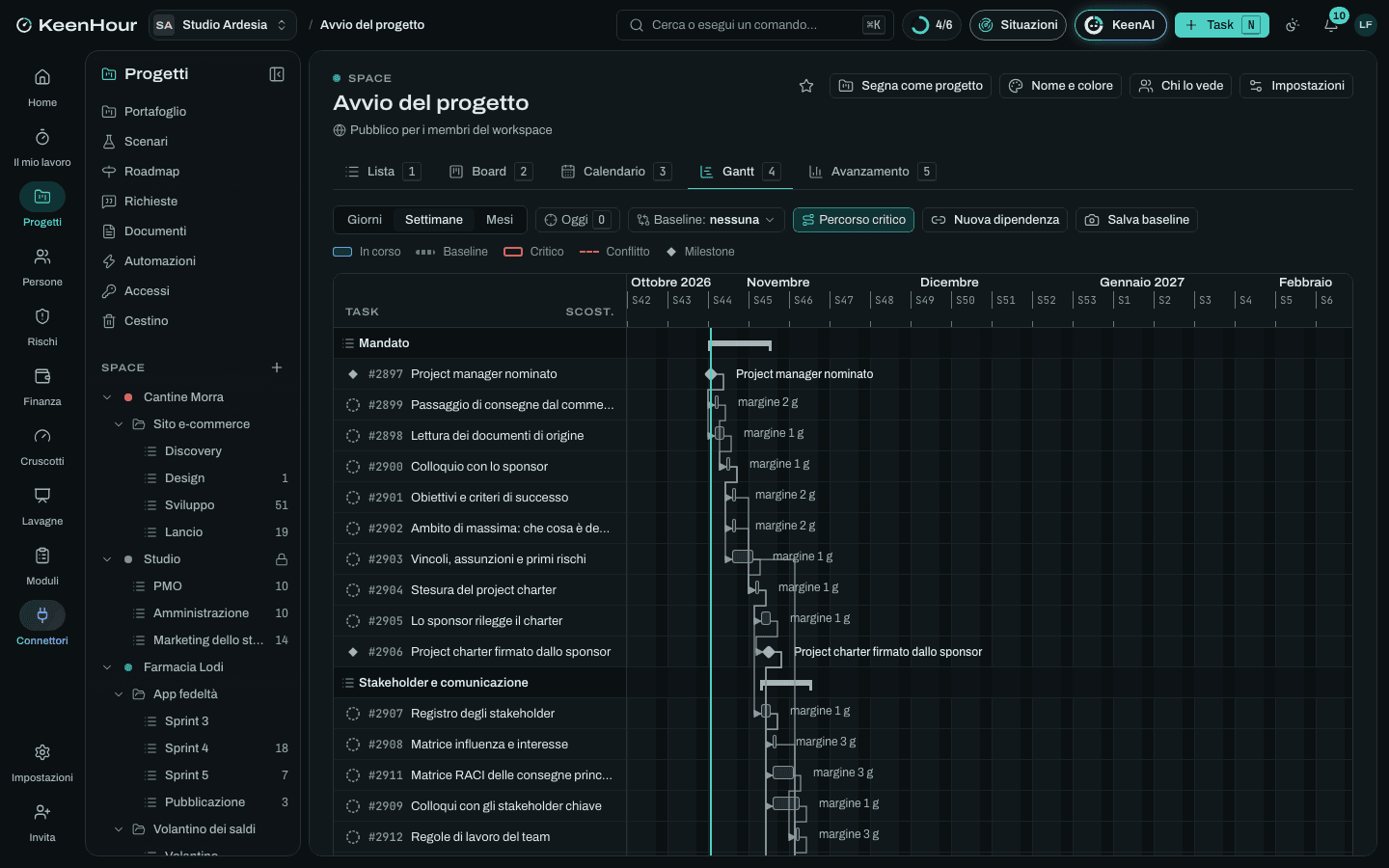1389x868 pixels.
Task: Click Invita person-plus icon
Action: (x=42, y=822)
